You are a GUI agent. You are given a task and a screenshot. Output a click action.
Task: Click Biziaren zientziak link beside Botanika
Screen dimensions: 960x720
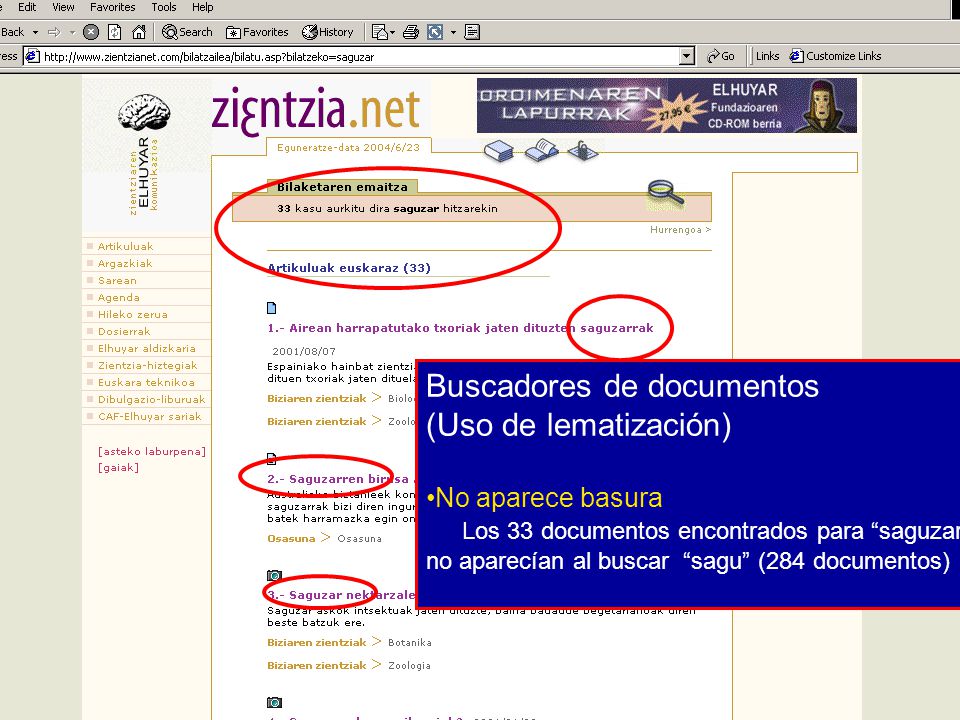pyautogui.click(x=317, y=642)
